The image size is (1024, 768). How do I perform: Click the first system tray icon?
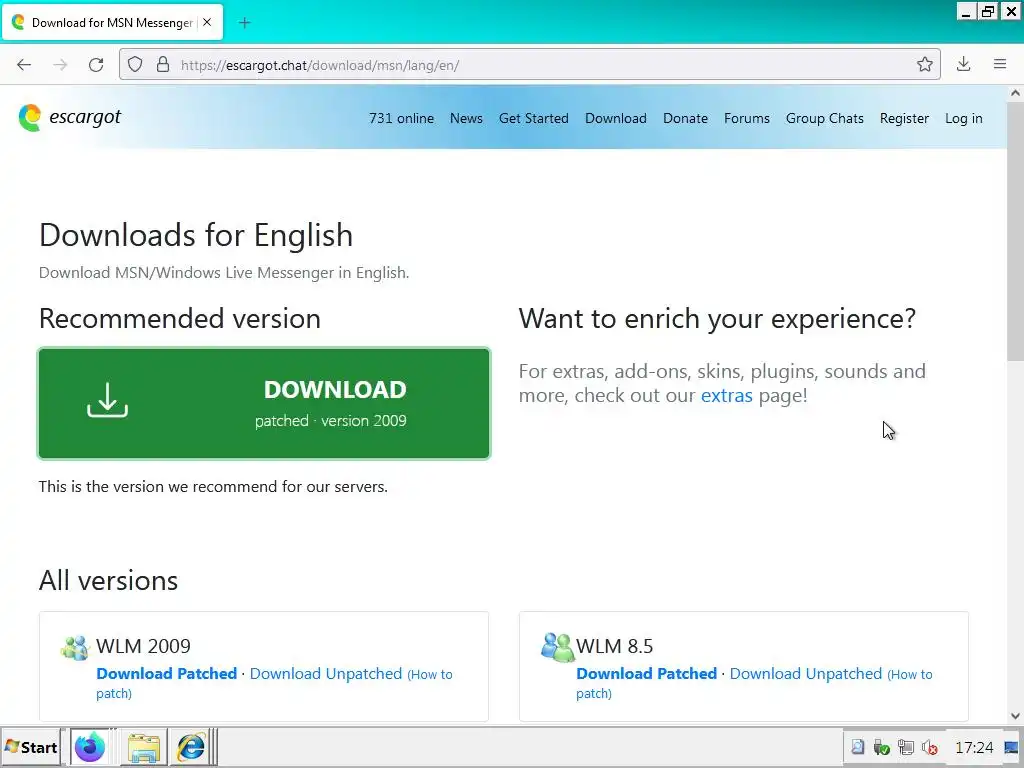click(857, 747)
